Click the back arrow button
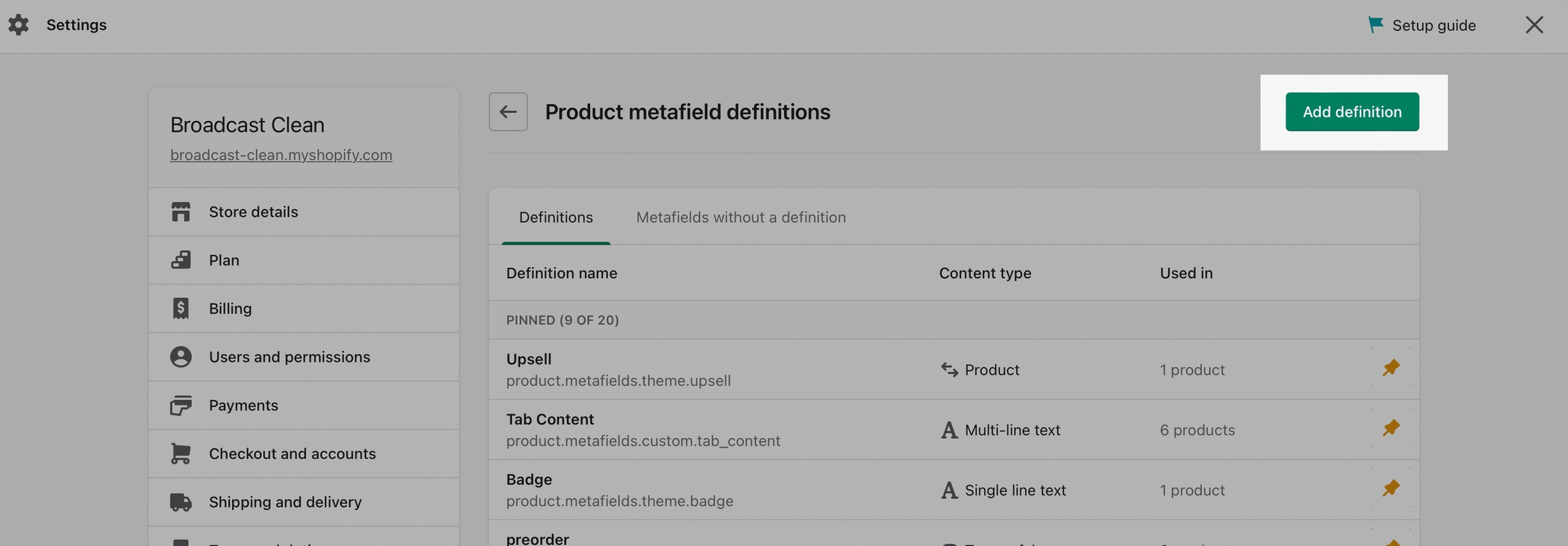Image resolution: width=1568 pixels, height=546 pixels. click(508, 112)
